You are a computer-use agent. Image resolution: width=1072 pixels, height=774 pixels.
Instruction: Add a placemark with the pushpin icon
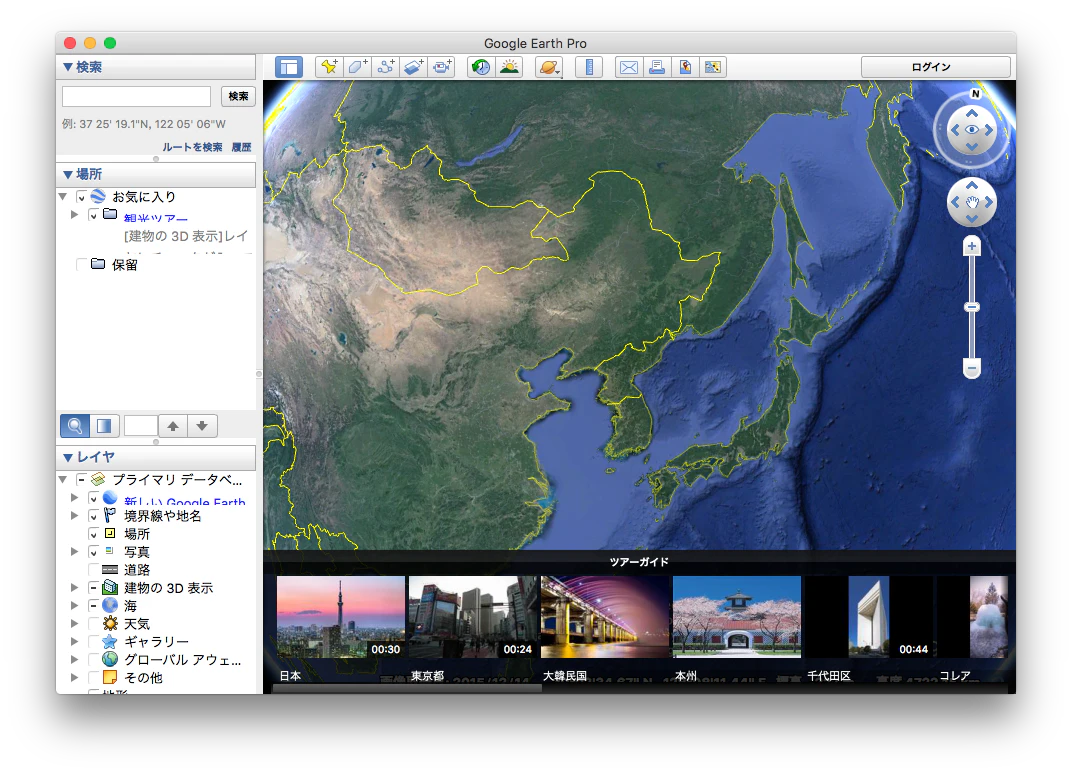[x=329, y=67]
